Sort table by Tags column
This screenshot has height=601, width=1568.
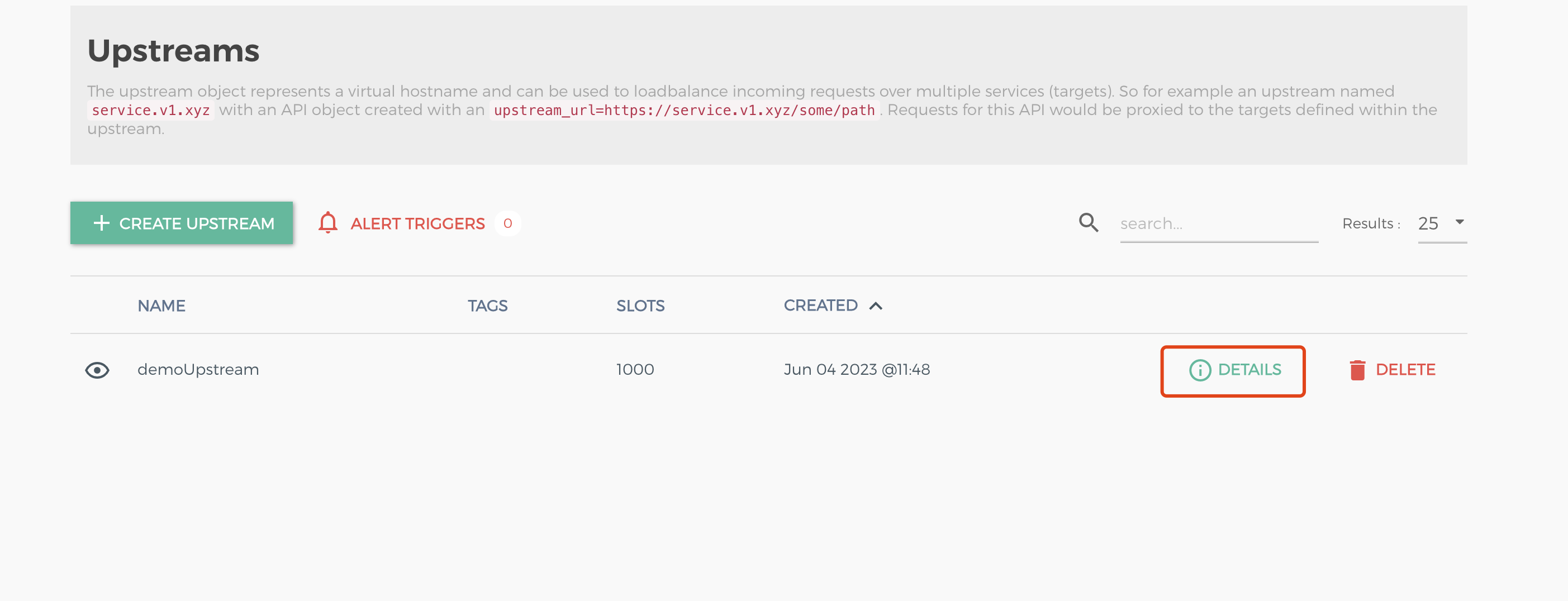pyautogui.click(x=488, y=306)
